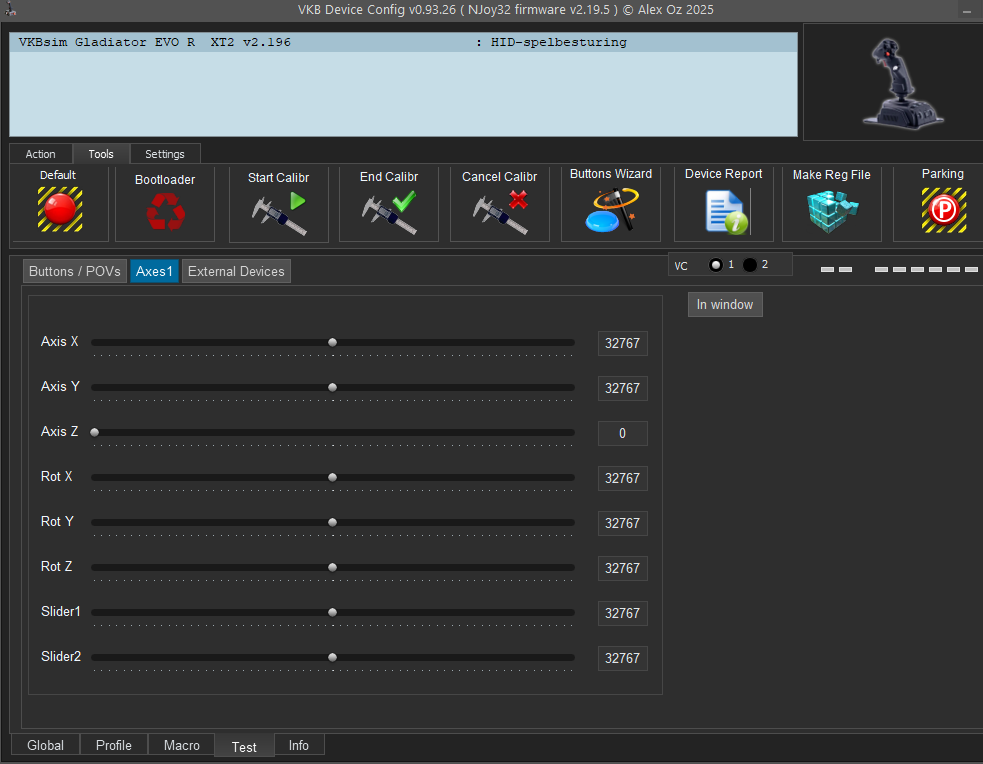
Task: Click the Axis X value field 32767
Action: tap(623, 343)
